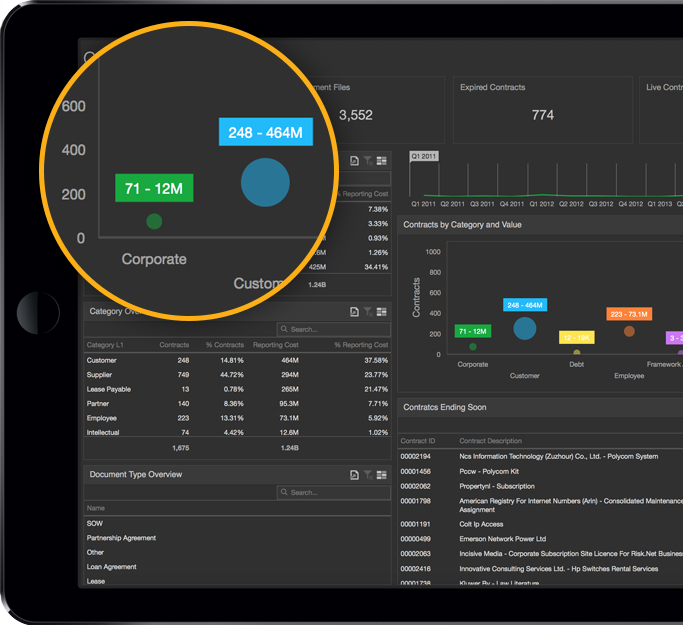Switch table view in the Category Overview panel
This screenshot has width=683, height=625.
click(382, 311)
